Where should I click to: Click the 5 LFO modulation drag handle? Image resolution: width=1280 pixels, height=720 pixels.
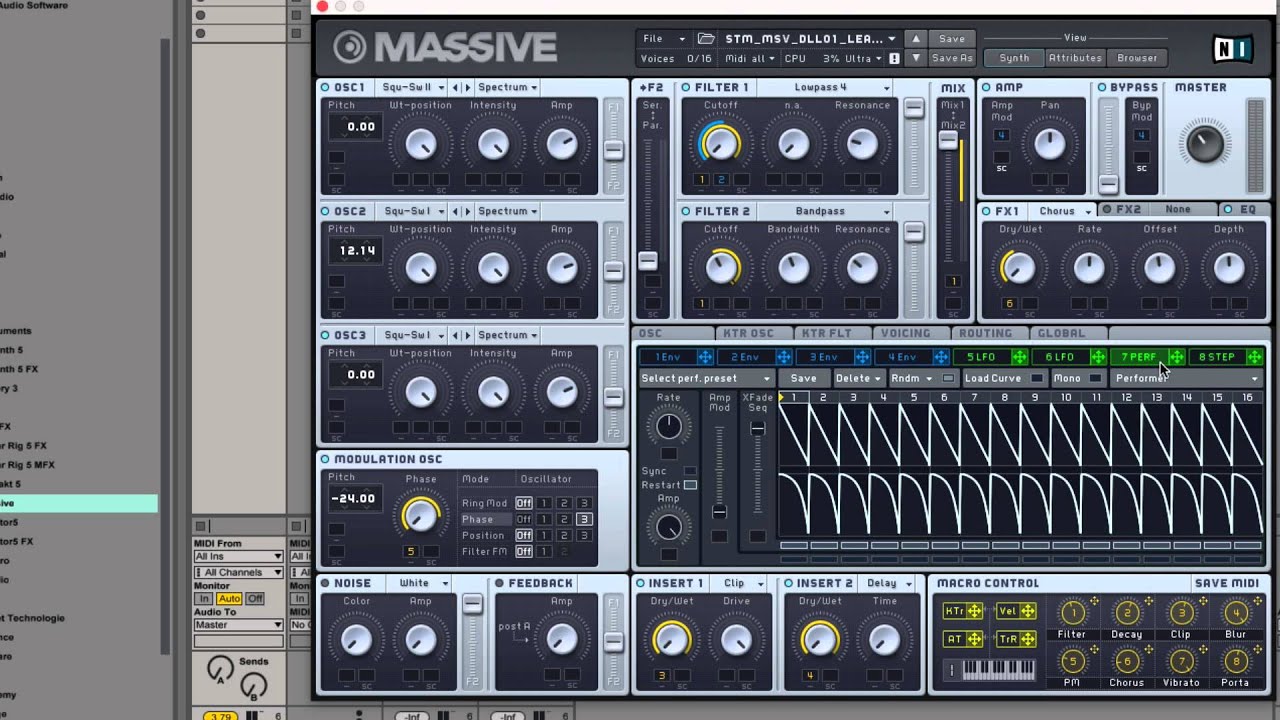(1019, 357)
